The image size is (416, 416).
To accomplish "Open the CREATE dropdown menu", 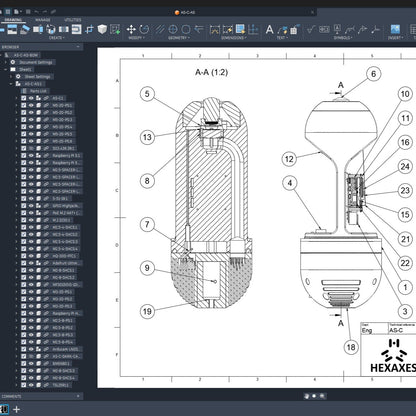I will (57, 38).
